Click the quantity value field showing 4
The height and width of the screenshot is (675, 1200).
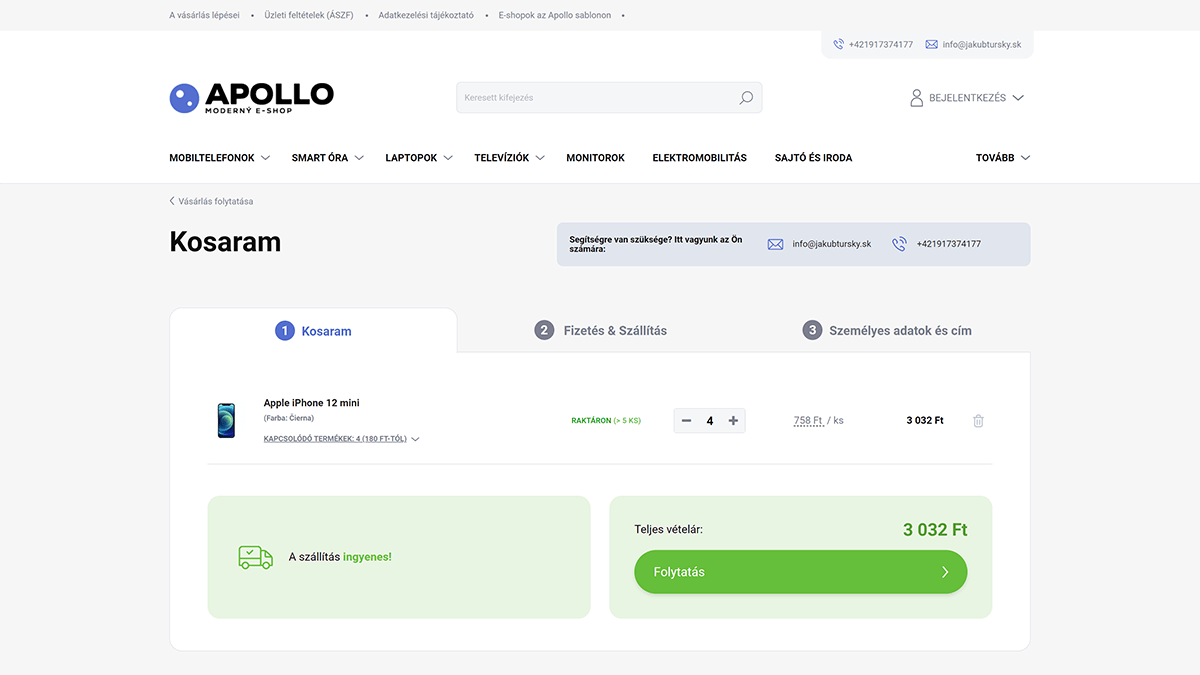click(710, 421)
